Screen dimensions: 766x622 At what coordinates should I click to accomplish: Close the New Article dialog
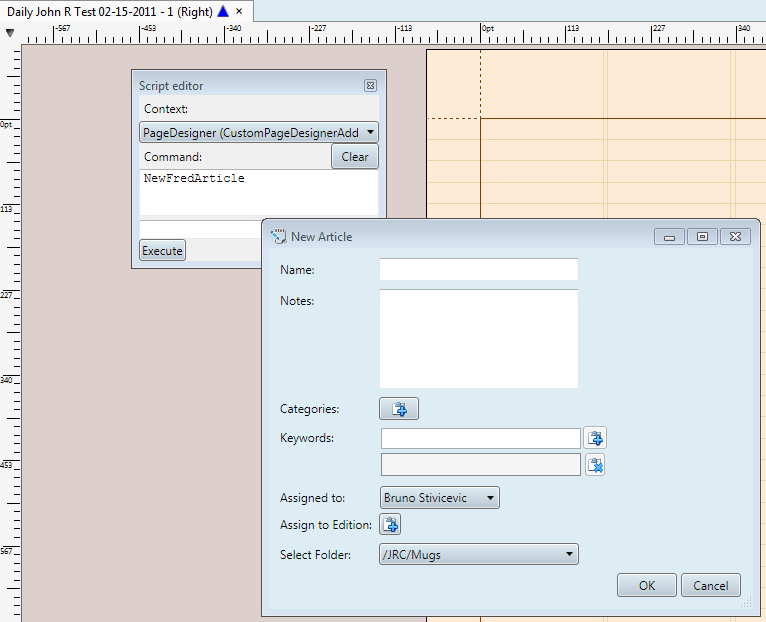click(x=735, y=237)
